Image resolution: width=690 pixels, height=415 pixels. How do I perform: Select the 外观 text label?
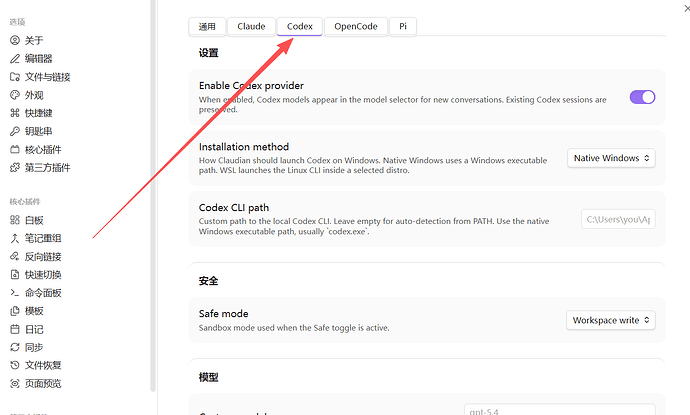coord(34,95)
